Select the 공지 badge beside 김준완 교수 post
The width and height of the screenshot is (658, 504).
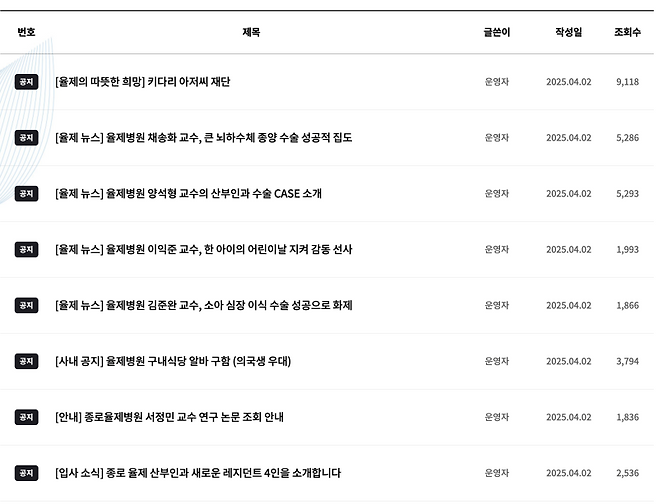pos(26,306)
